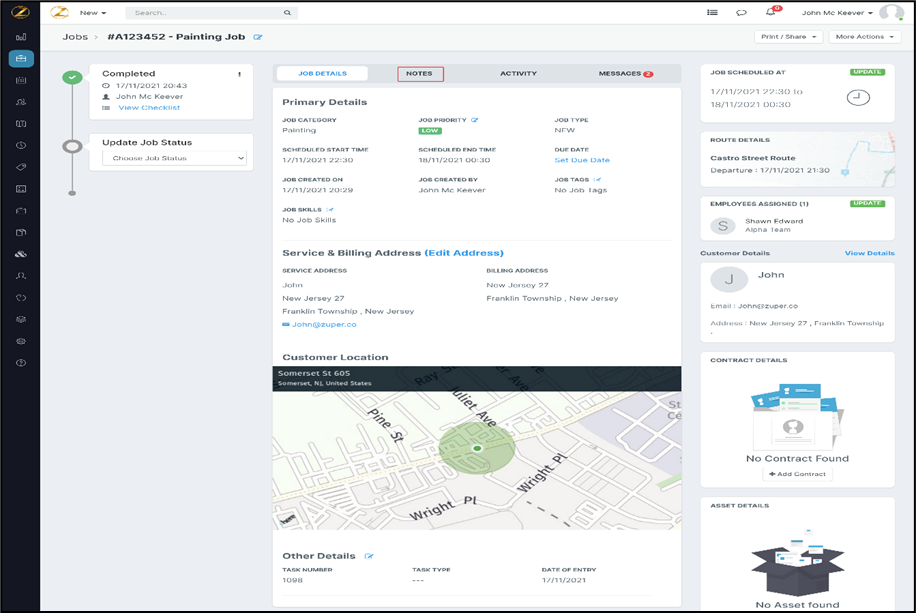Image resolution: width=916 pixels, height=613 pixels.
Task: Click the edit pencil beside Painting Job title
Action: [258, 37]
